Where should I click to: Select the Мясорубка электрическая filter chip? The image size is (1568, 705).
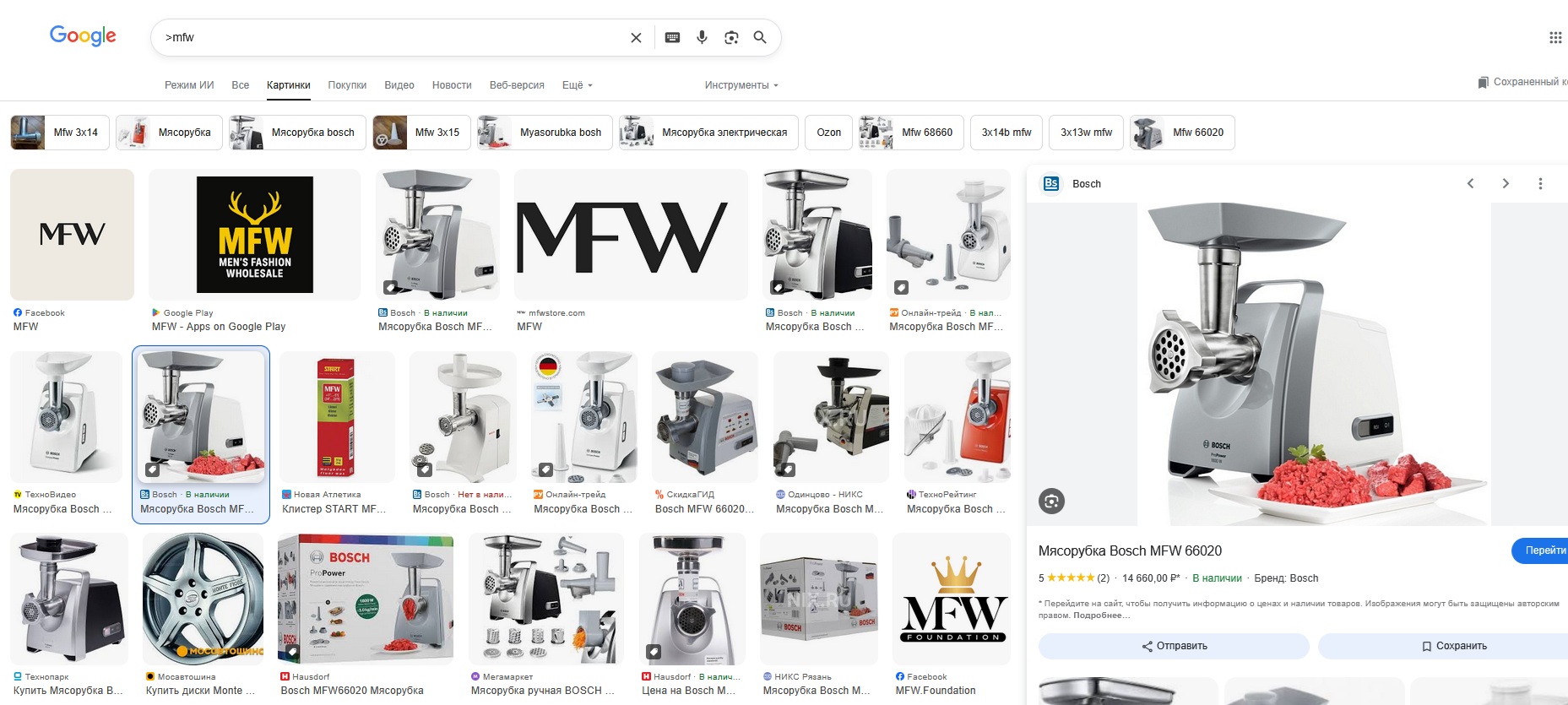708,133
